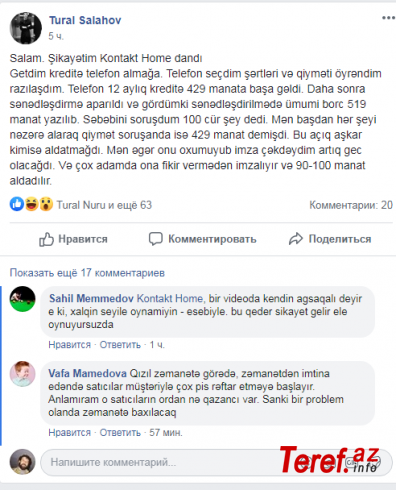396x490 pixels.
Task: Expand Показать ещё 17 комментариев
Action: [87, 273]
